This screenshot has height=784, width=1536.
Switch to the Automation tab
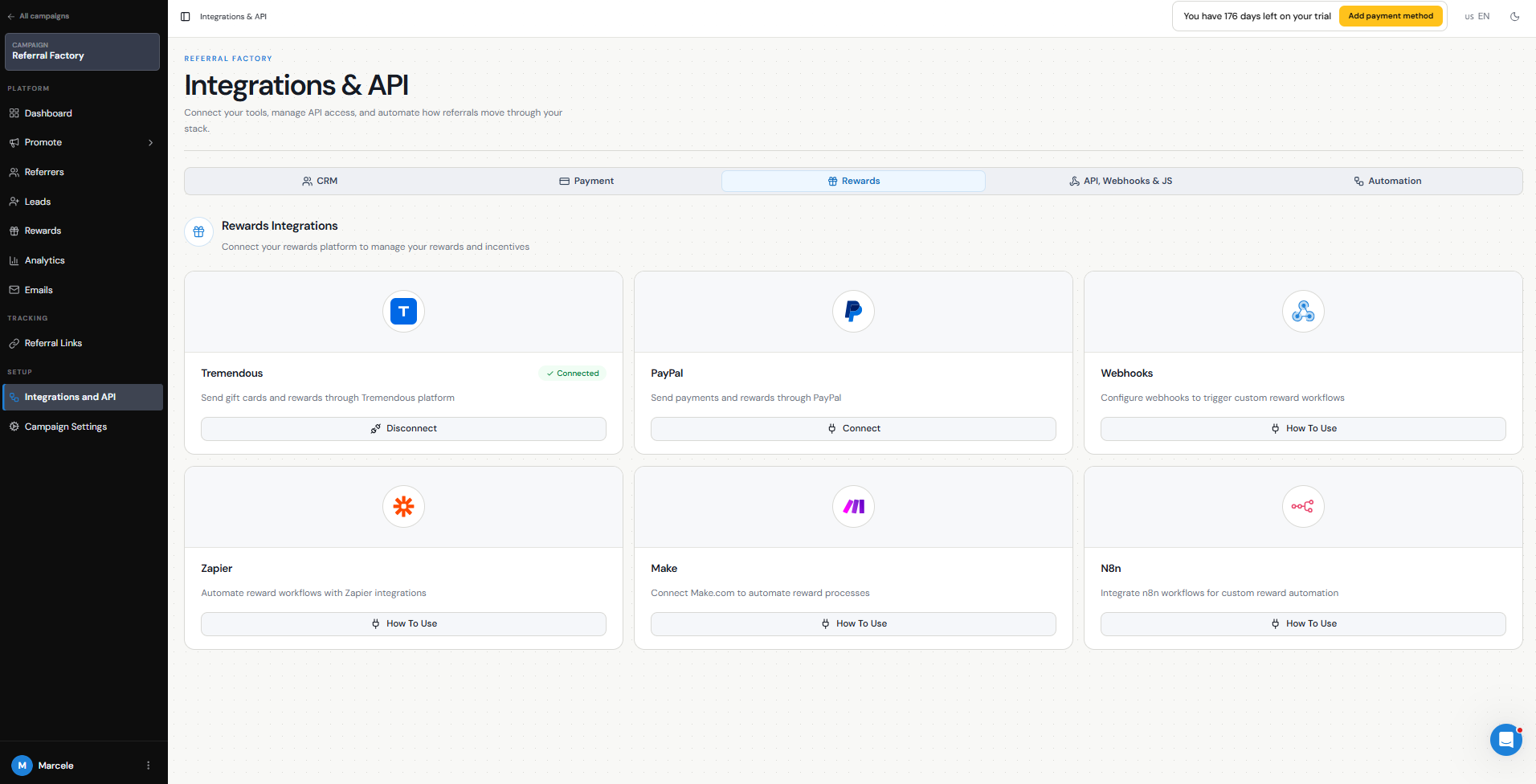1387,181
